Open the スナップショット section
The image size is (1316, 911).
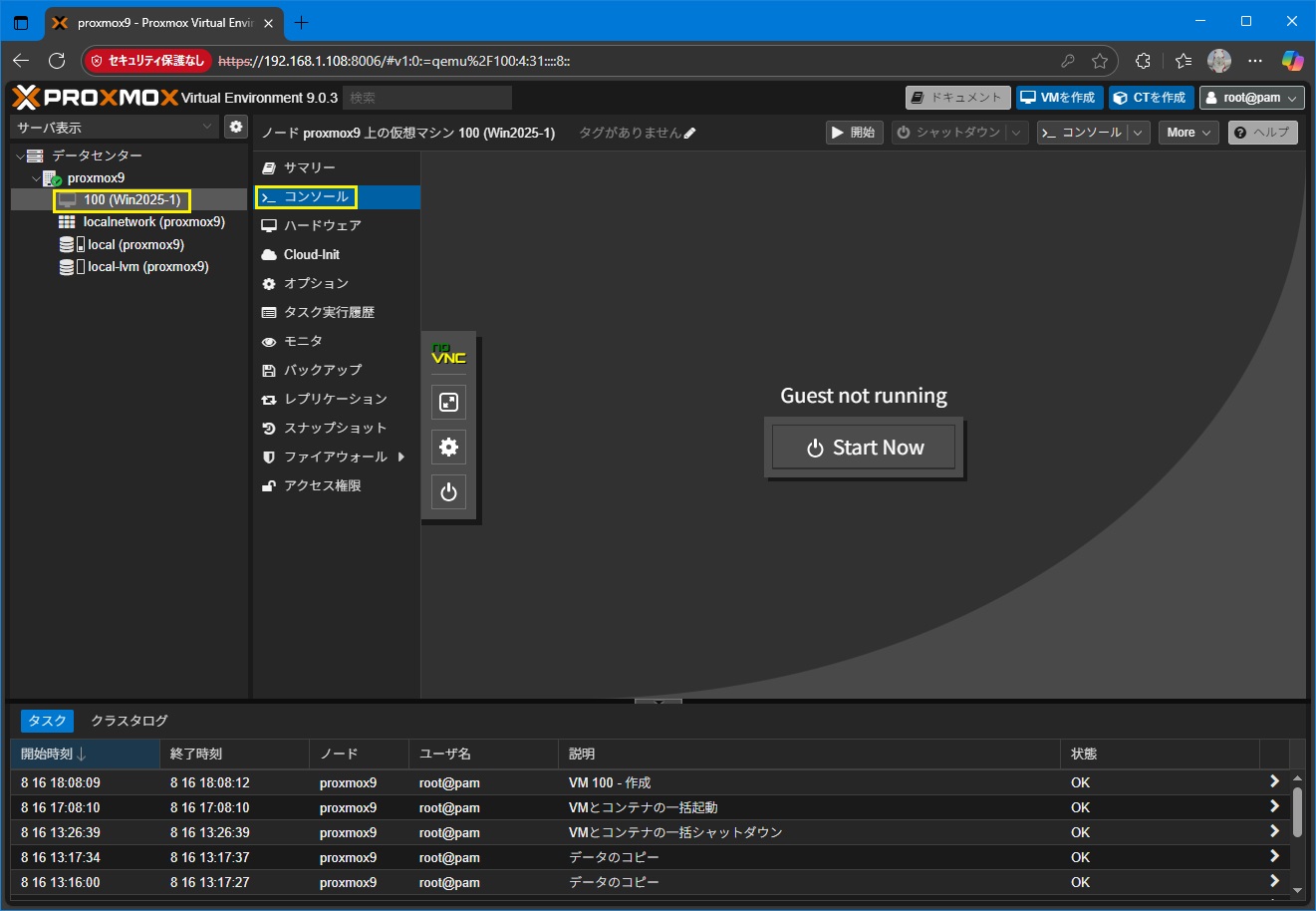coord(337,428)
